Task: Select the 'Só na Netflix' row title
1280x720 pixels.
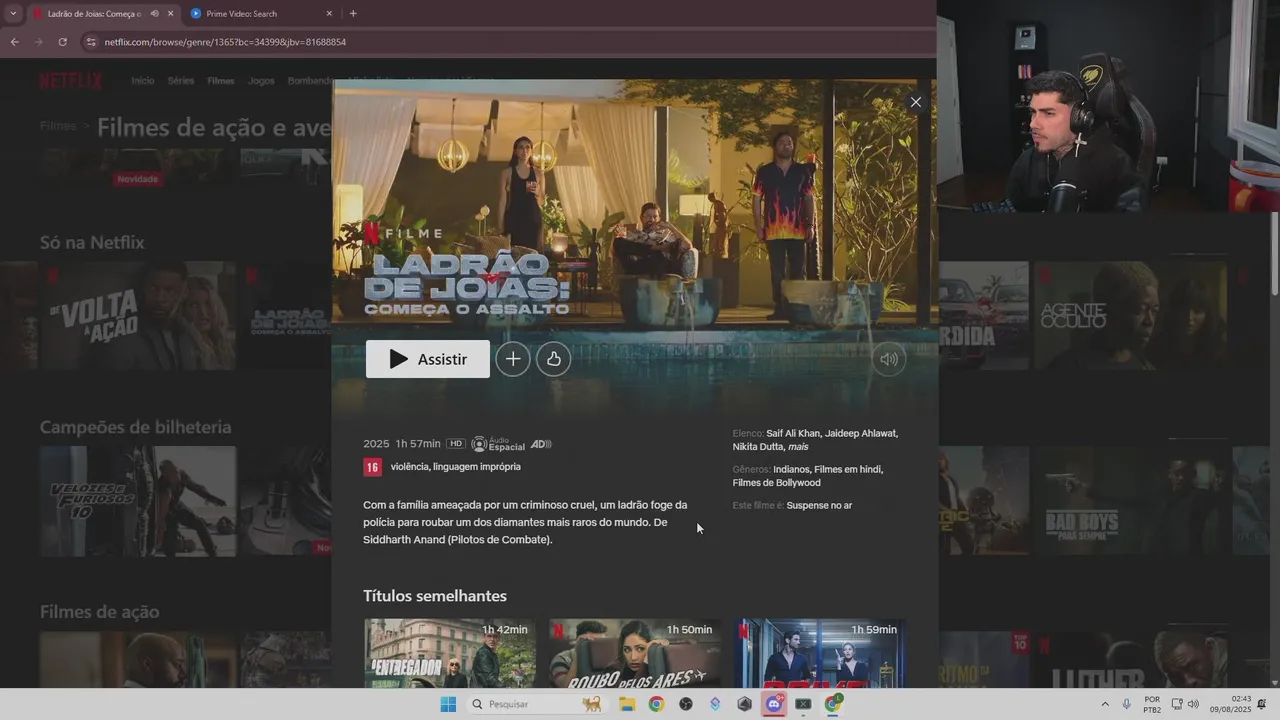Action: tap(92, 243)
